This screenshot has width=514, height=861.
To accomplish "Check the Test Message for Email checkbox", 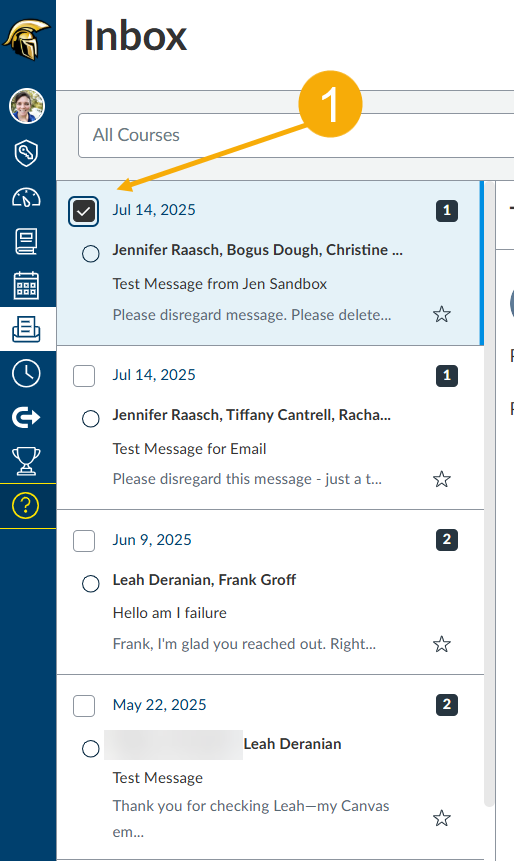I will (84, 376).
